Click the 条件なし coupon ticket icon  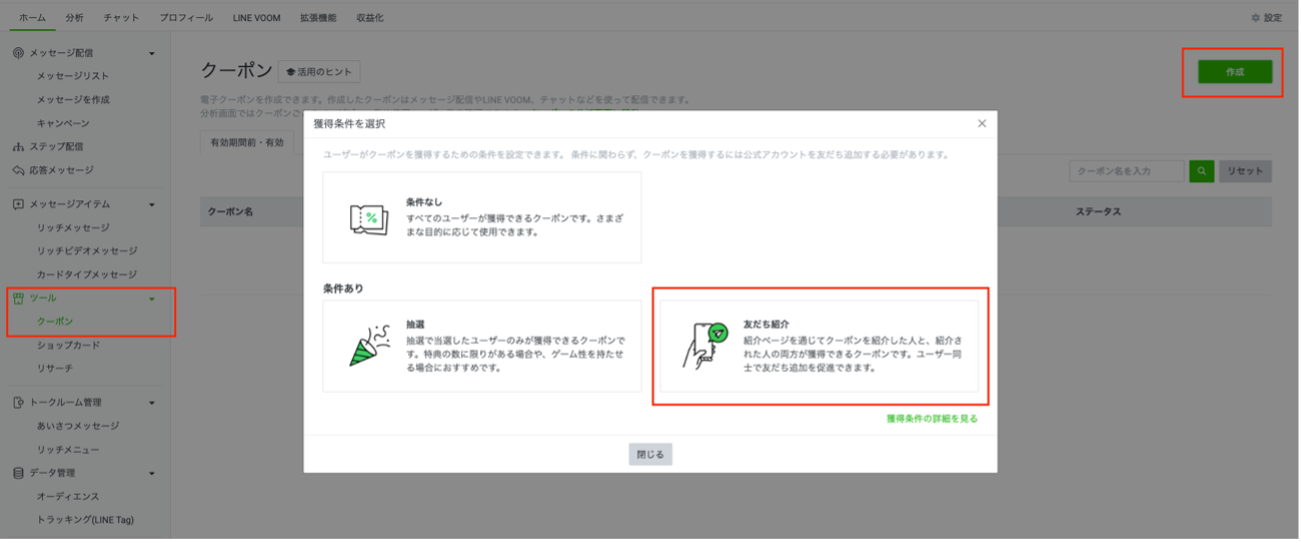[x=369, y=218]
